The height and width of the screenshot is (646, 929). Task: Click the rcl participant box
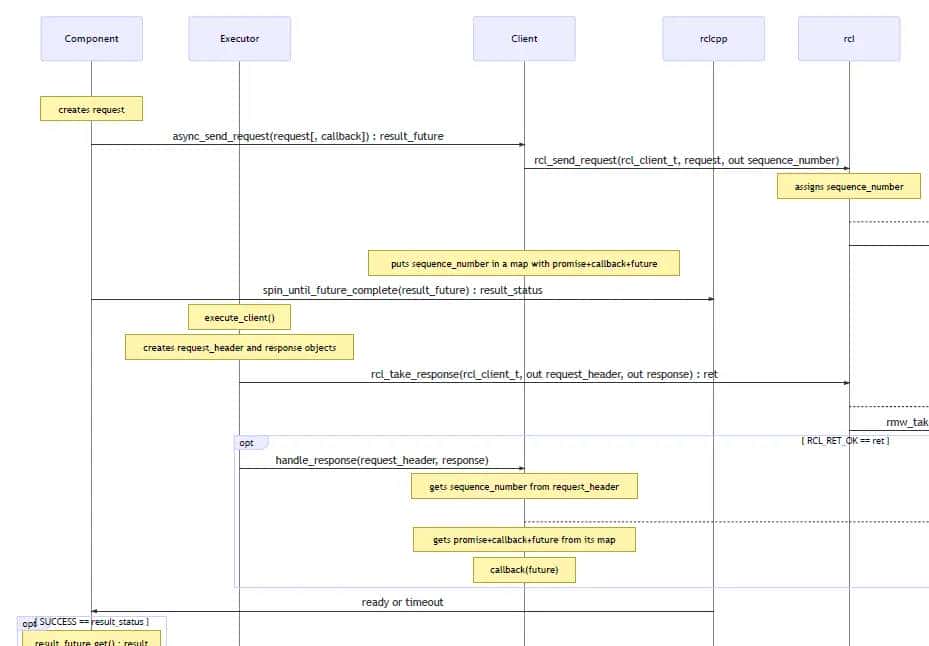click(849, 39)
